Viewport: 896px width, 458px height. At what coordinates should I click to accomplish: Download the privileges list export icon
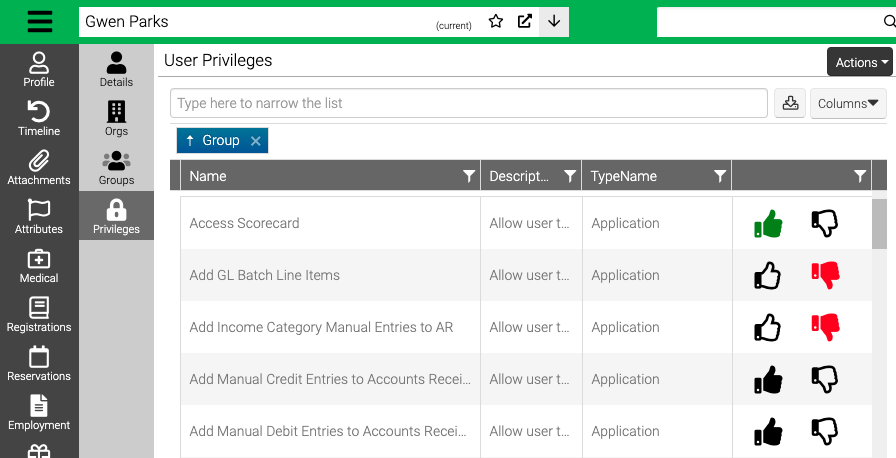790,103
